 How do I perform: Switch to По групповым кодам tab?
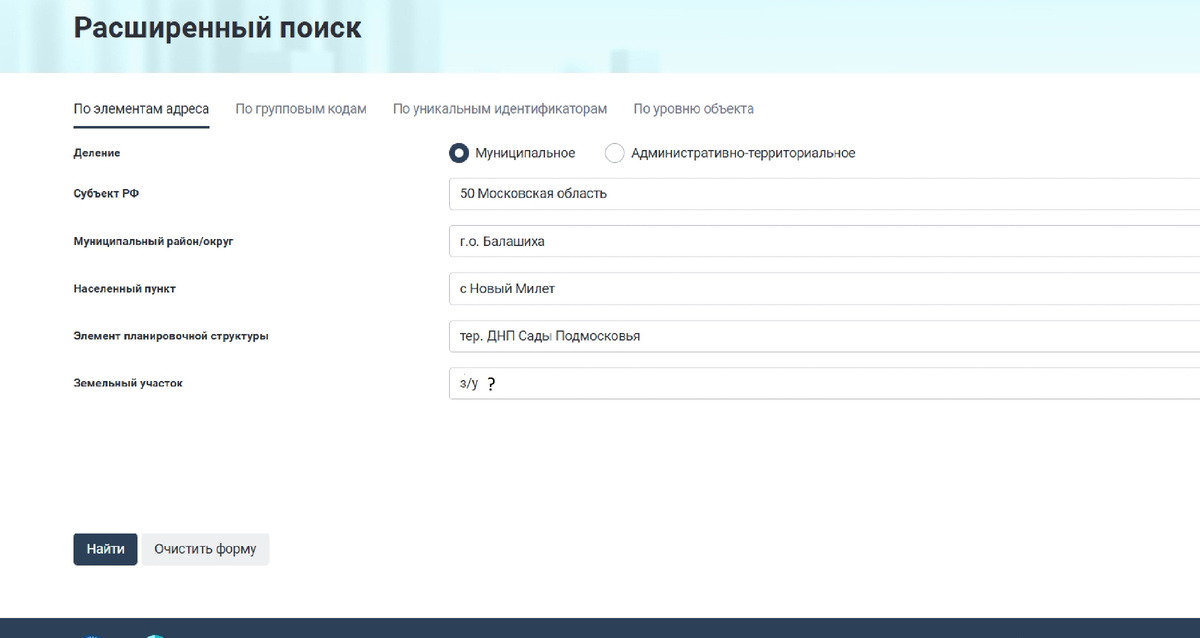click(301, 108)
